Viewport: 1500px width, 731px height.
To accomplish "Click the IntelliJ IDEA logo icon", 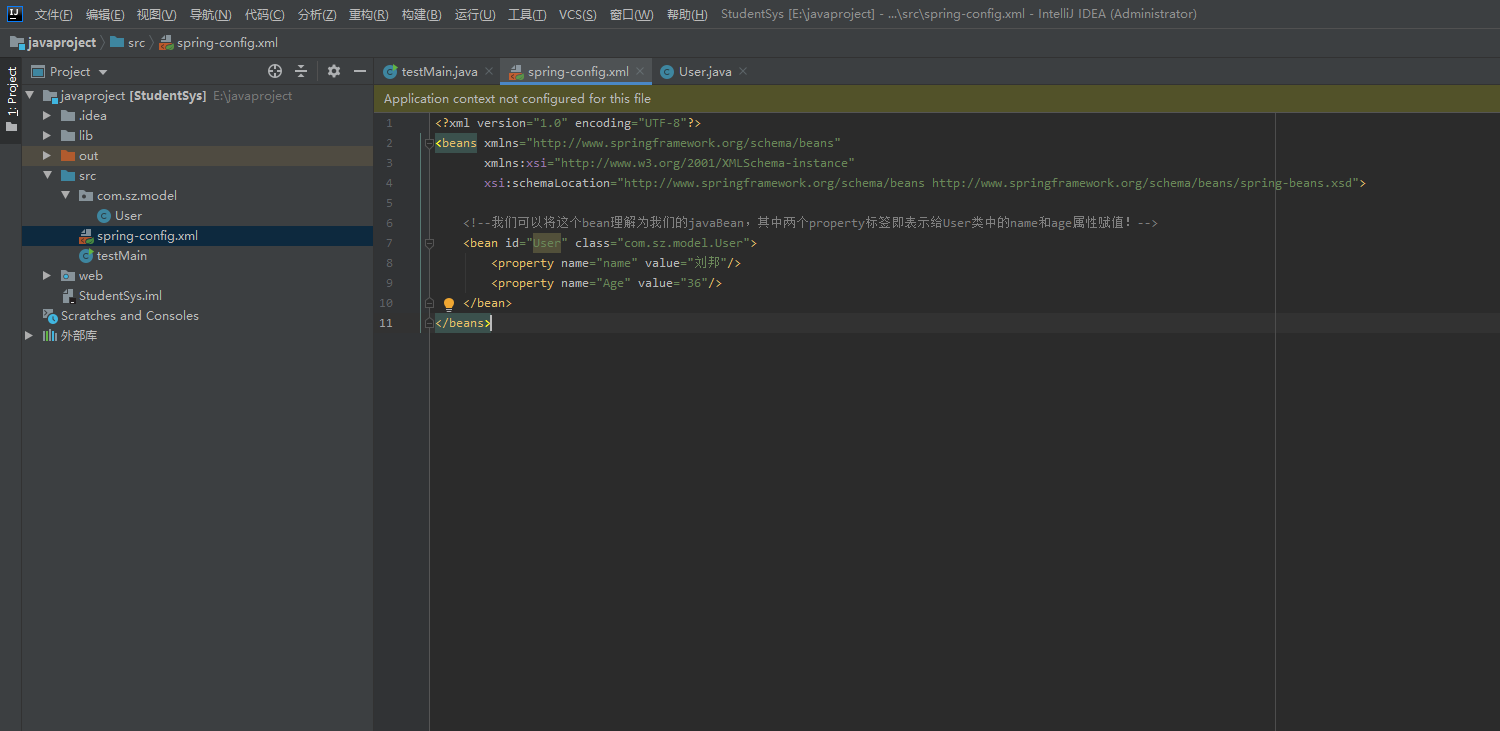I will [x=14, y=14].
